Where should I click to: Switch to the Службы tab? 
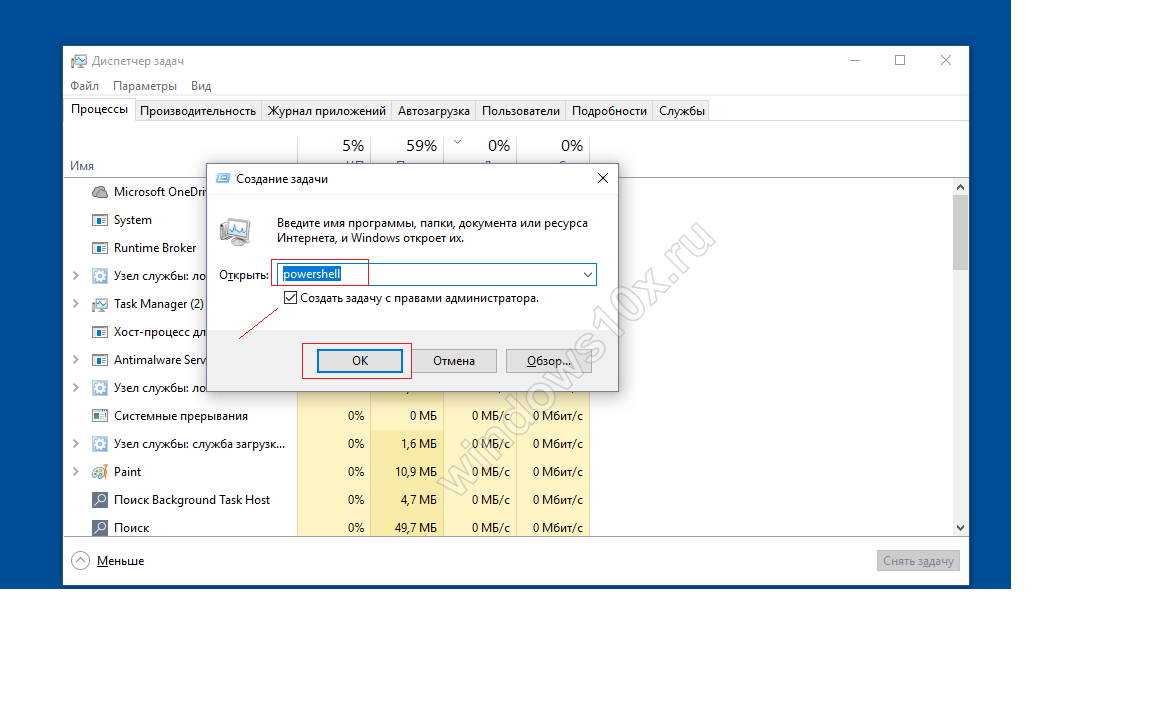coord(682,111)
